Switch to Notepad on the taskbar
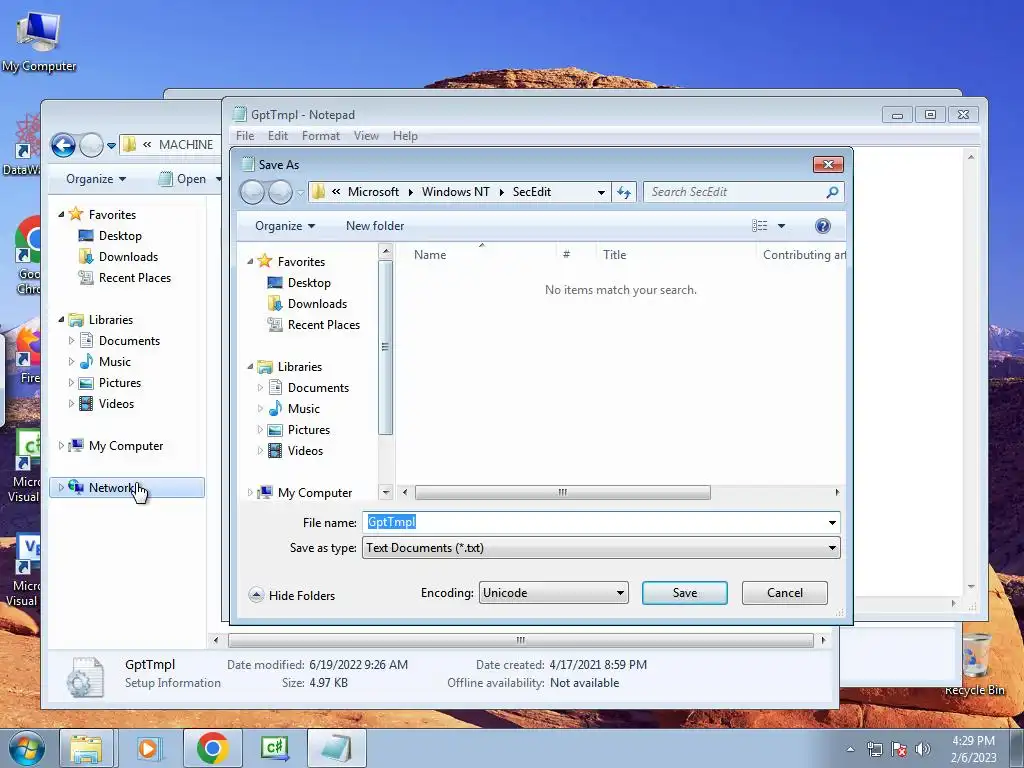 pyautogui.click(x=336, y=748)
